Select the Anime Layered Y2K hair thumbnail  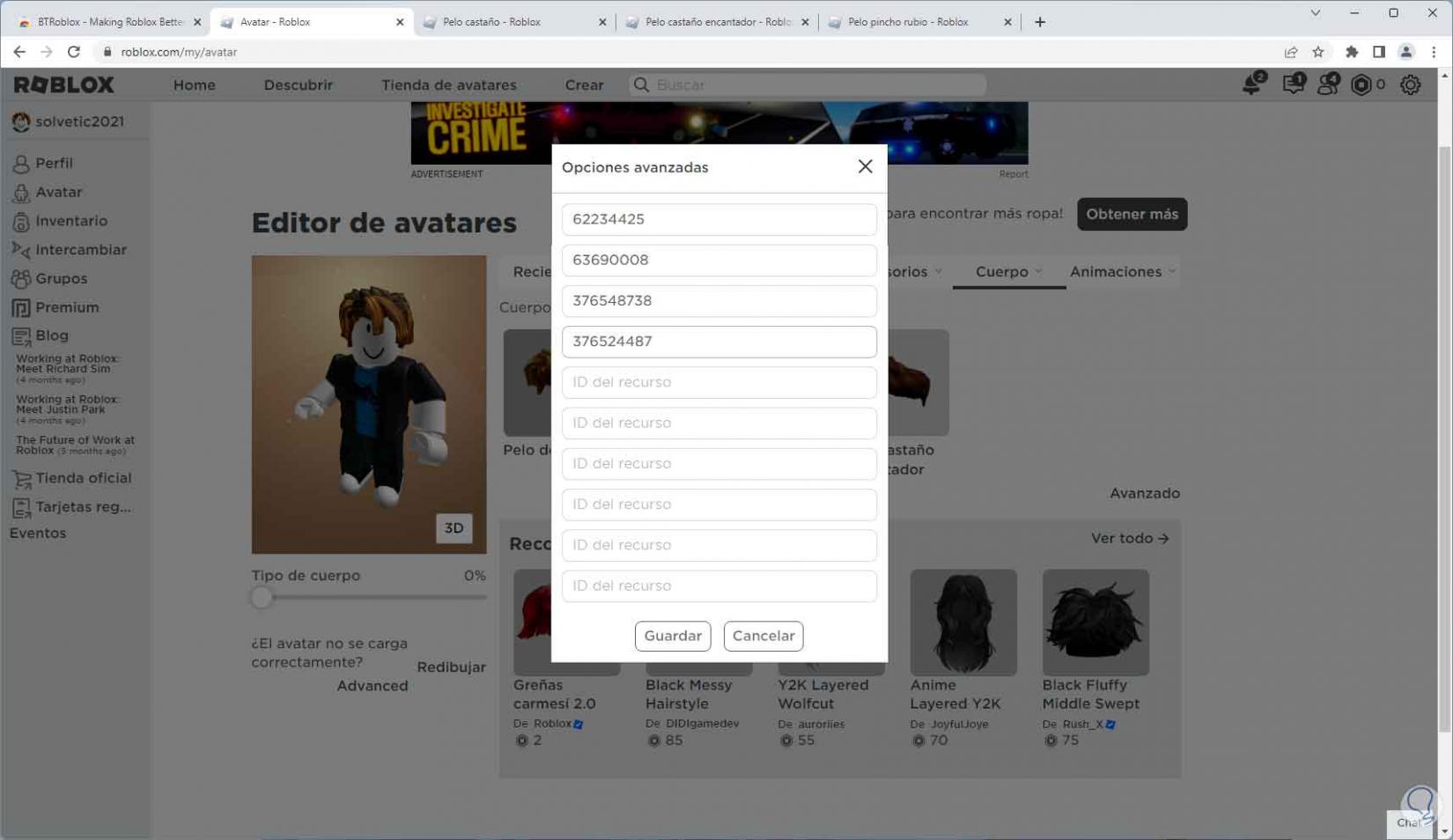click(x=963, y=623)
